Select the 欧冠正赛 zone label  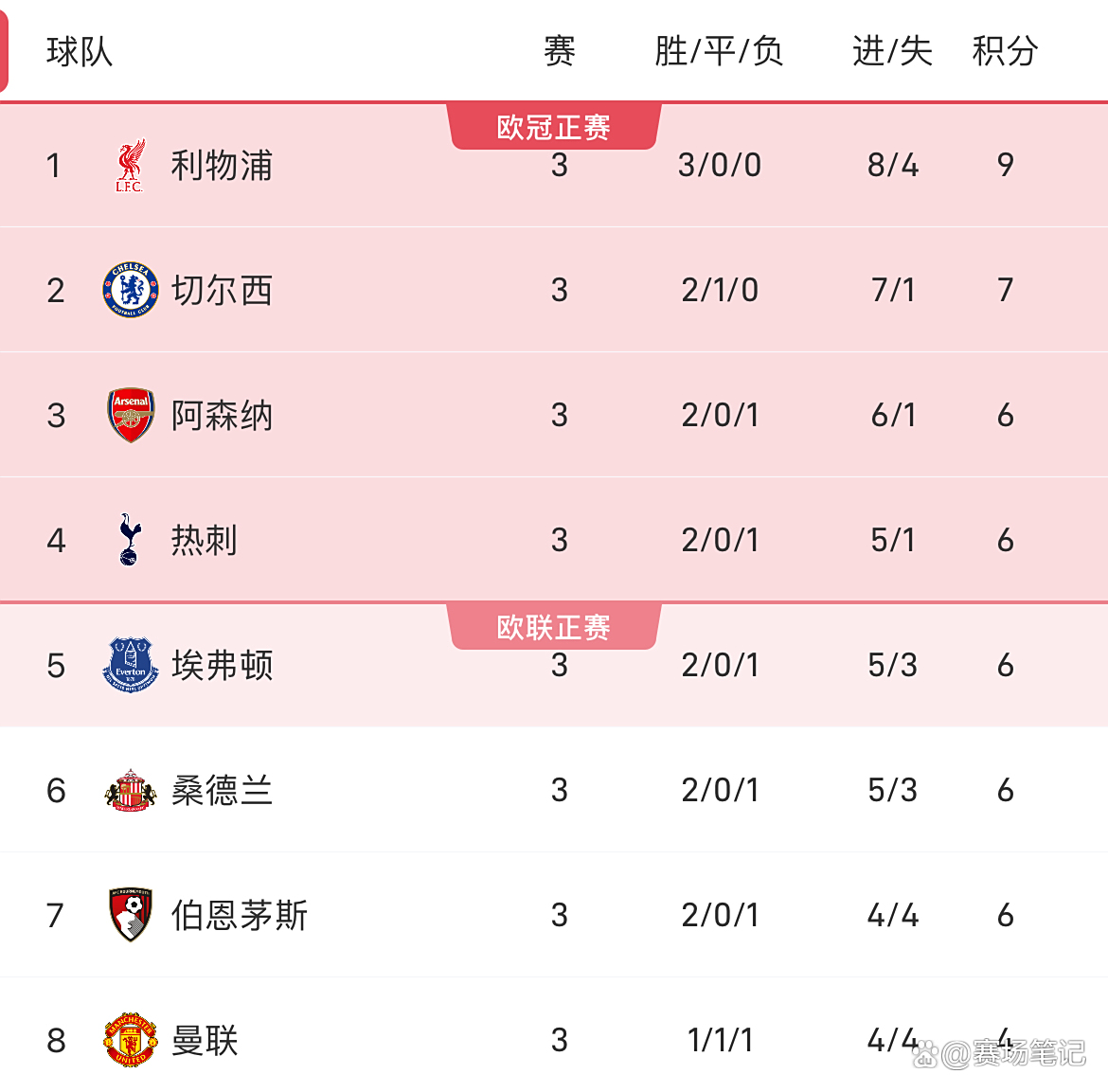click(x=554, y=127)
